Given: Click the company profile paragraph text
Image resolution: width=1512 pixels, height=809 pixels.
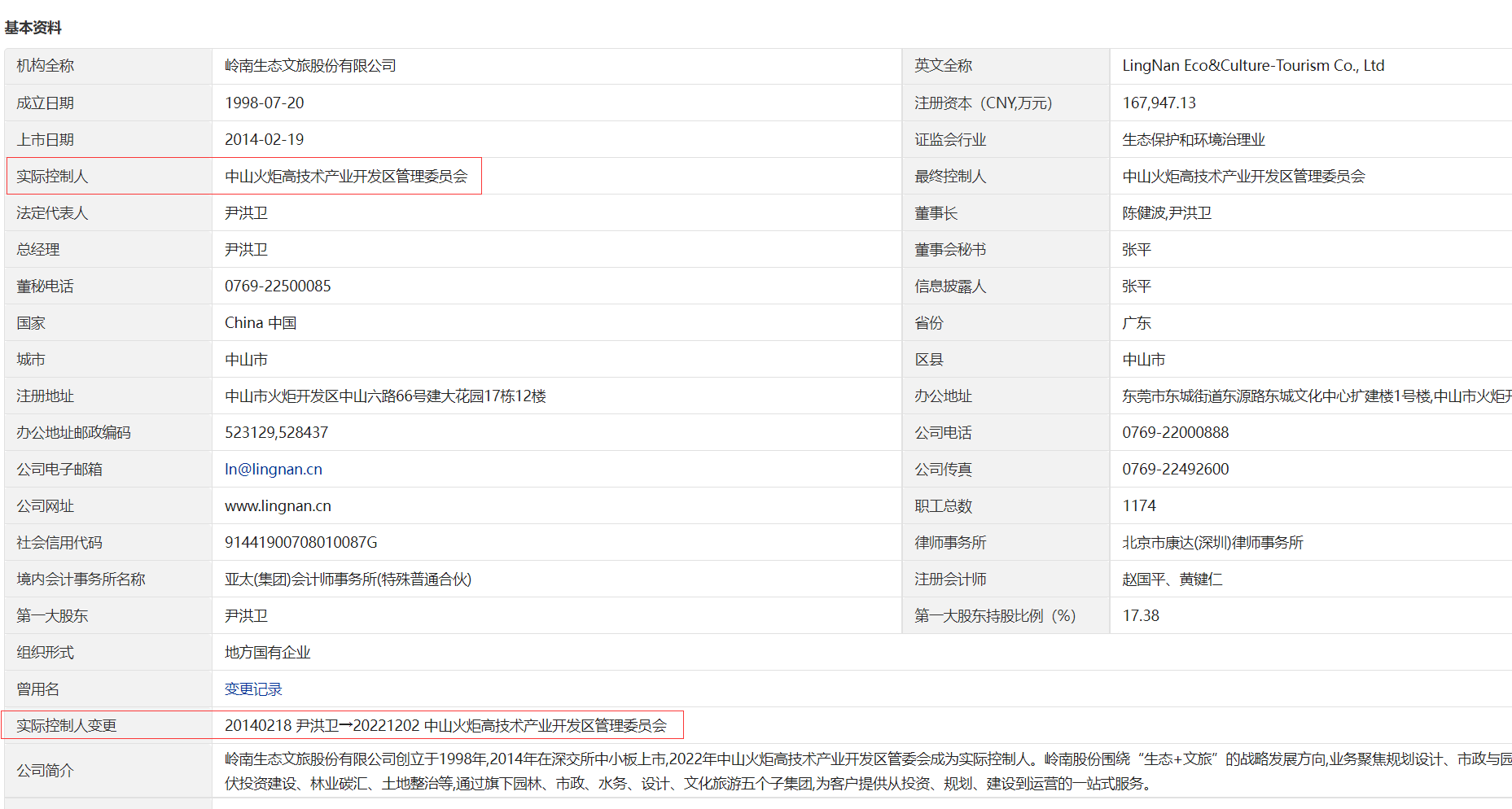Looking at the screenshot, I should (x=868, y=771).
